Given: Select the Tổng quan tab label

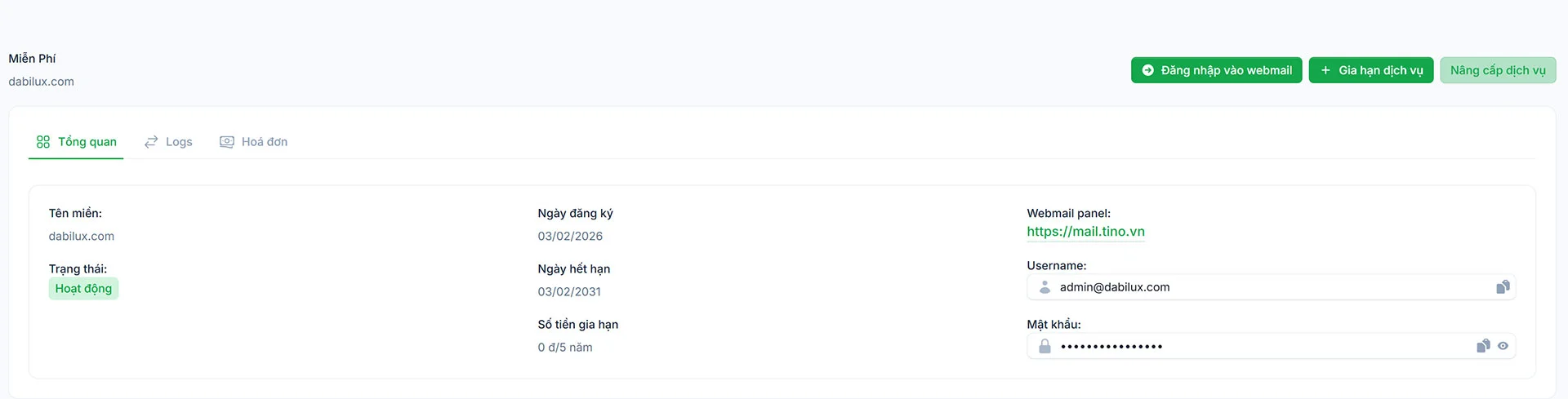Looking at the screenshot, I should pyautogui.click(x=87, y=142).
